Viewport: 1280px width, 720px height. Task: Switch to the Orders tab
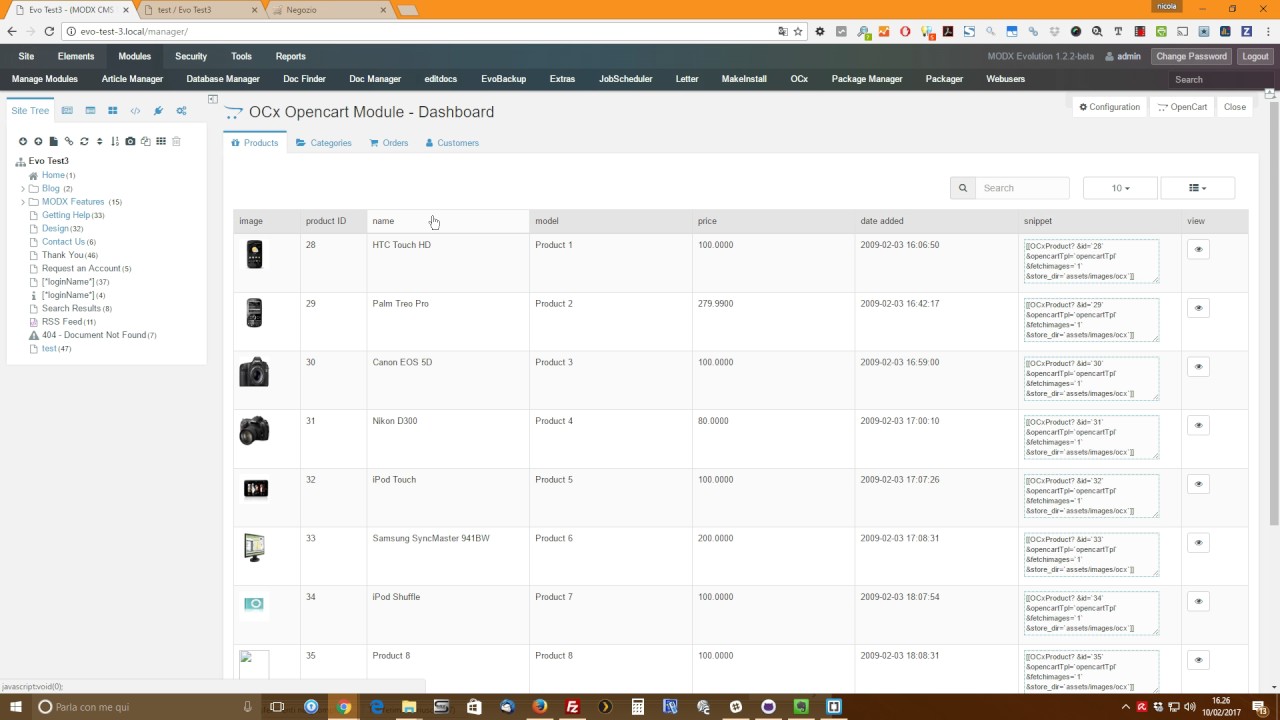click(389, 143)
